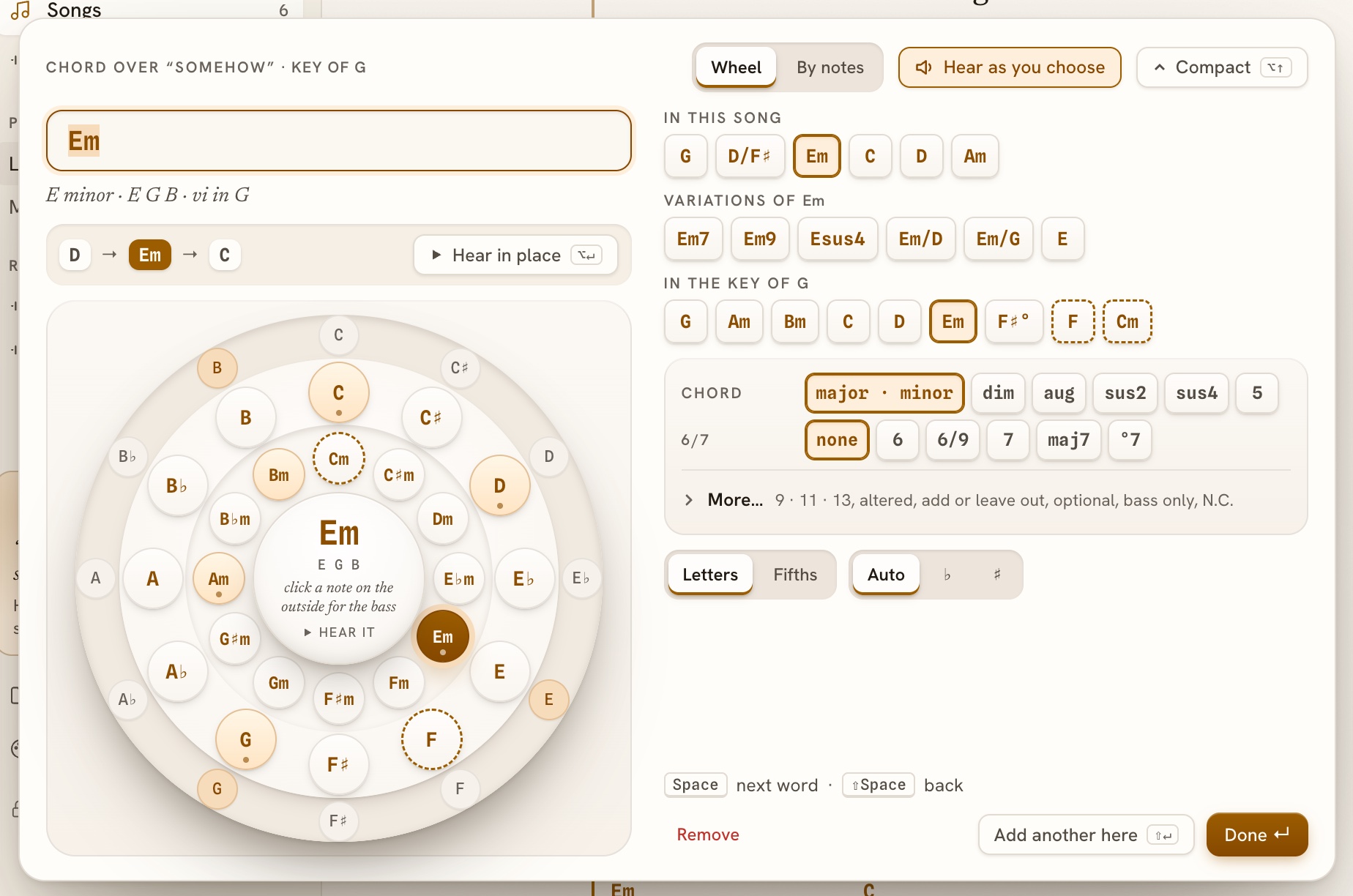
Task: Choose E♭m on the chord wheel
Action: 459,578
